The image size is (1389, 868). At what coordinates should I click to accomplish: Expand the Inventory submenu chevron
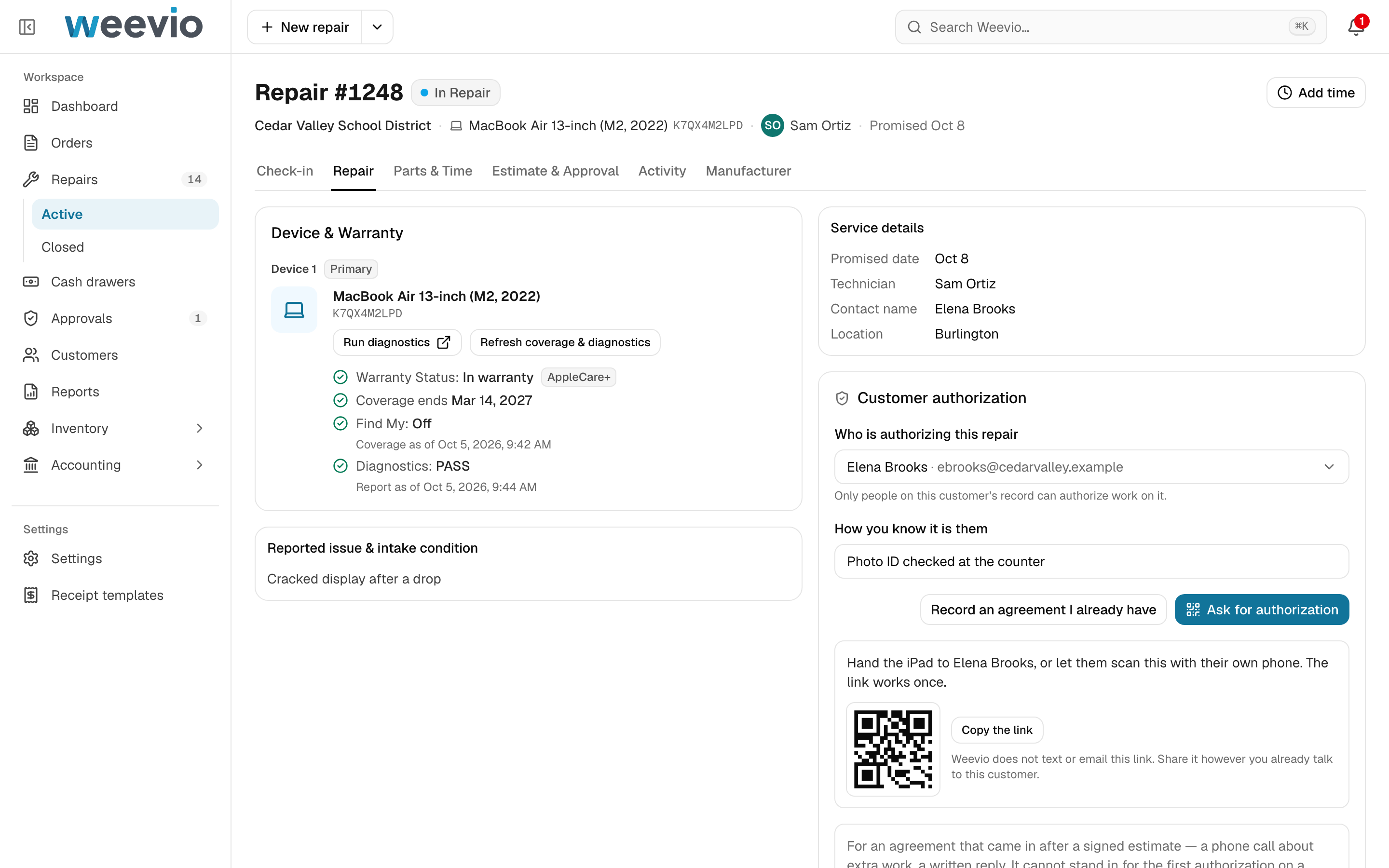click(x=200, y=428)
